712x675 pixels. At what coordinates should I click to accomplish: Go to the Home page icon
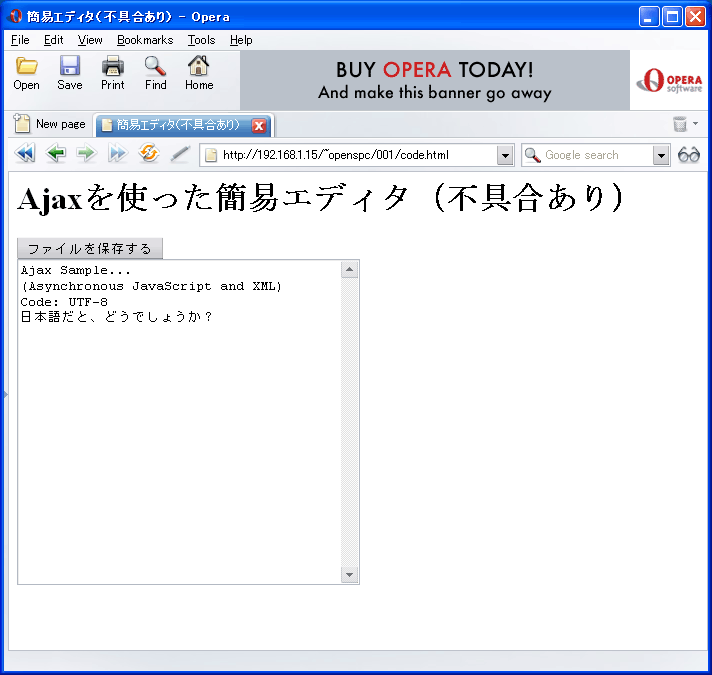tap(198, 66)
